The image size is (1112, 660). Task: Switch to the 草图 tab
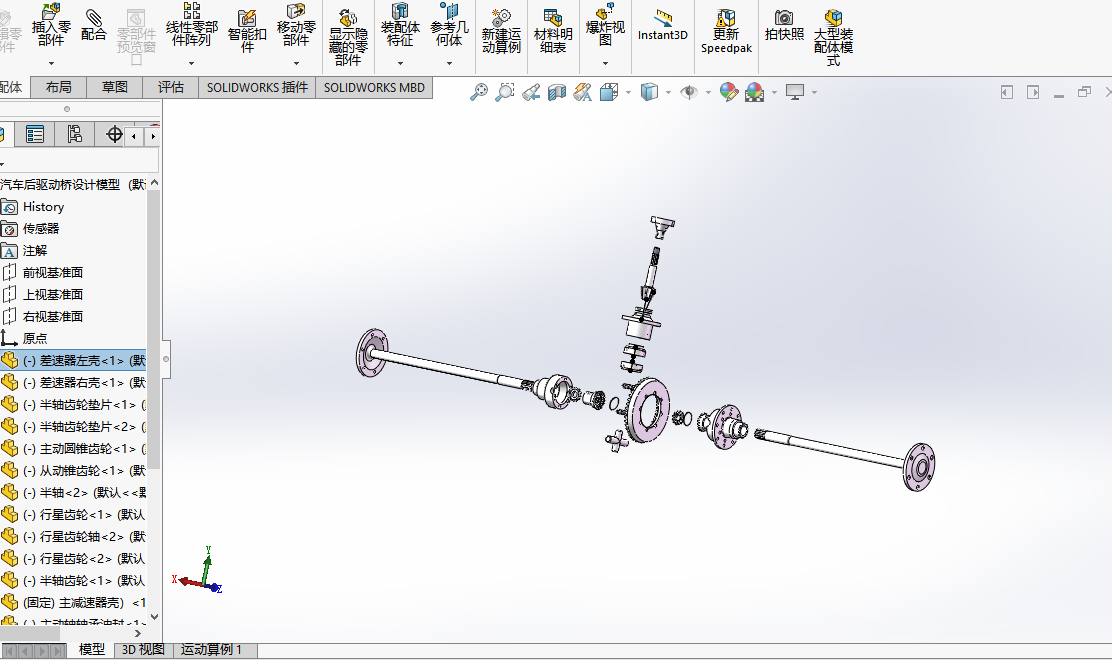(x=114, y=87)
